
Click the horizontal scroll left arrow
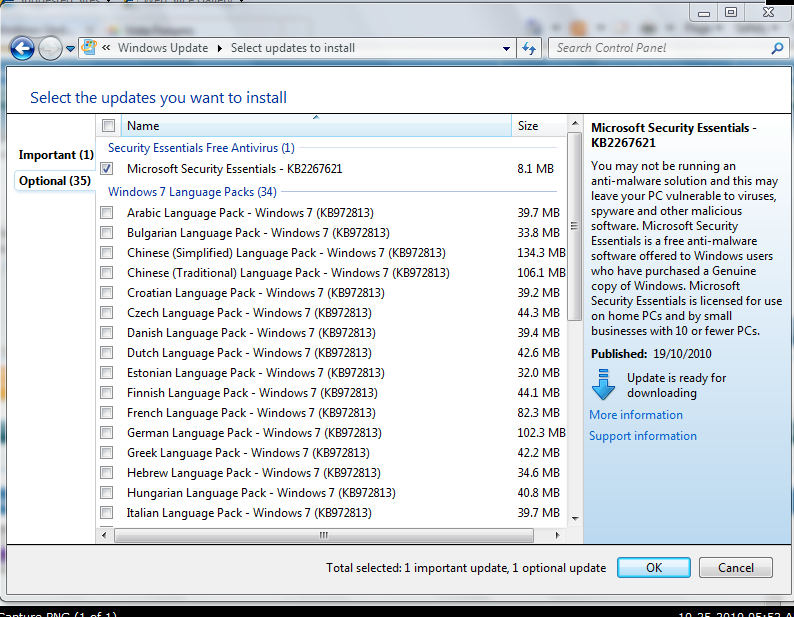(x=104, y=535)
